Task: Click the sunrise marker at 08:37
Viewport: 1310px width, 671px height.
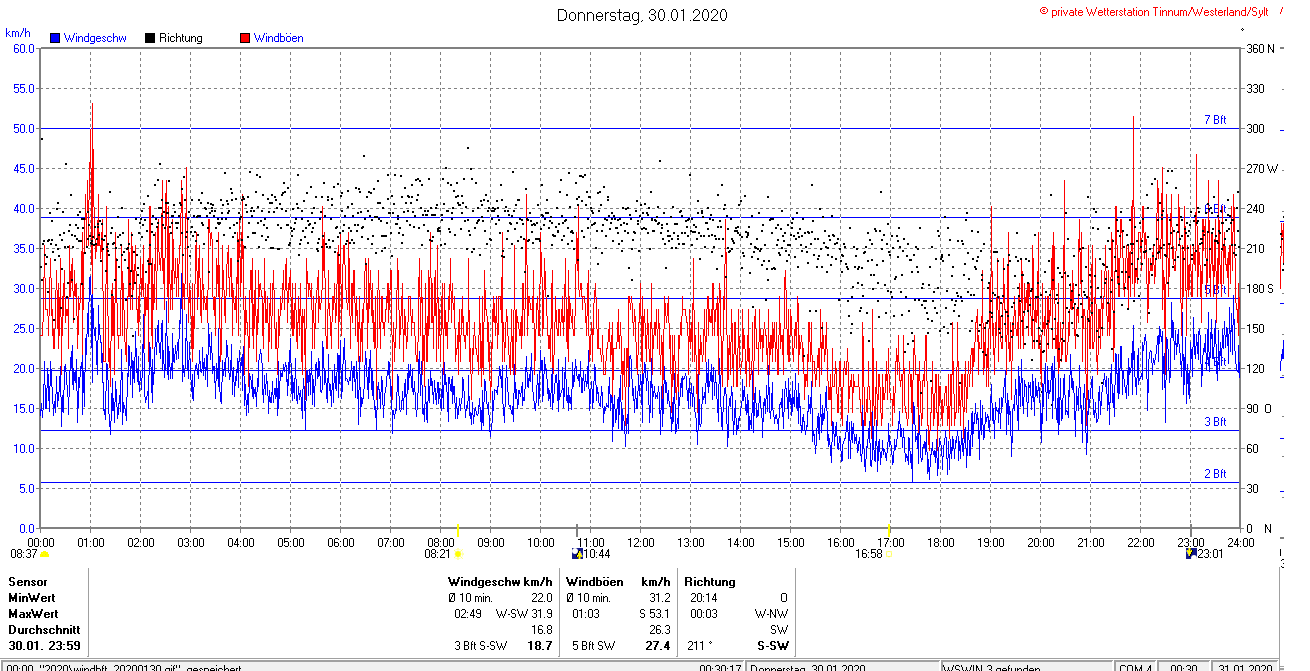Action: [44, 553]
